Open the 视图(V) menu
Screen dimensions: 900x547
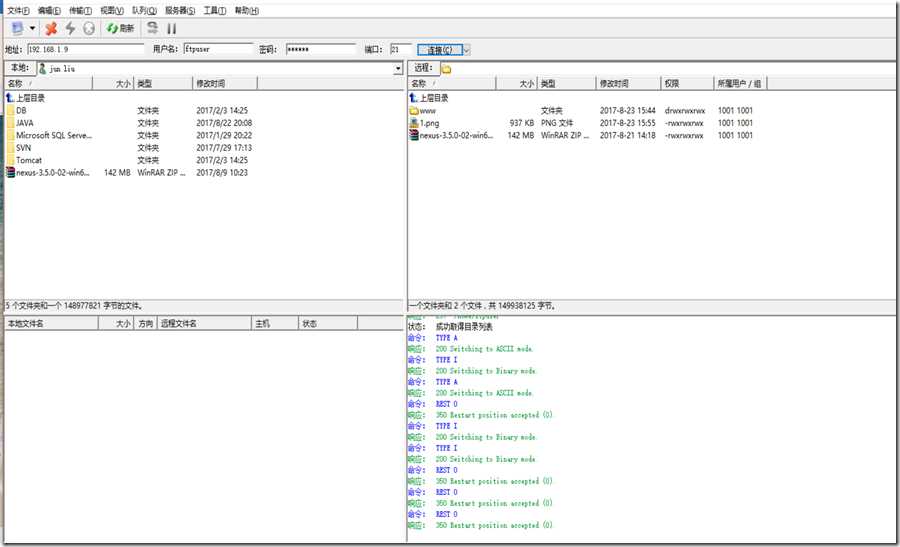click(x=111, y=10)
